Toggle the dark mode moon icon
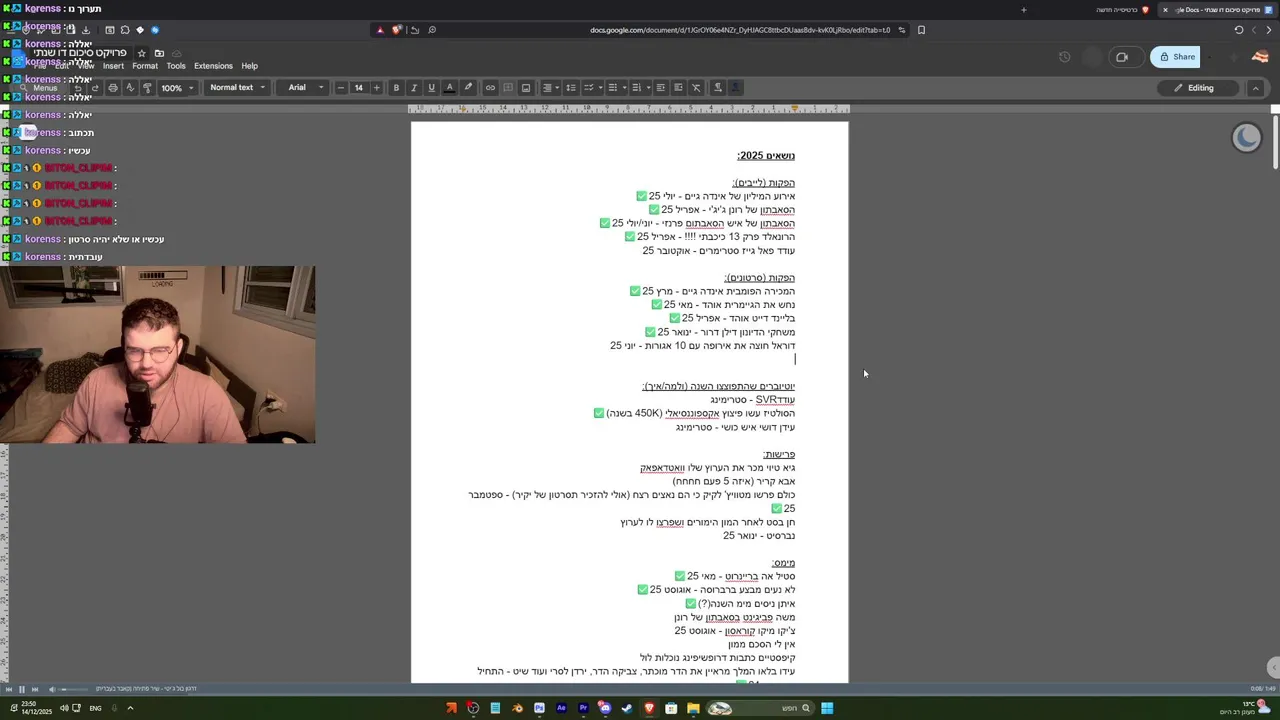 [1246, 138]
